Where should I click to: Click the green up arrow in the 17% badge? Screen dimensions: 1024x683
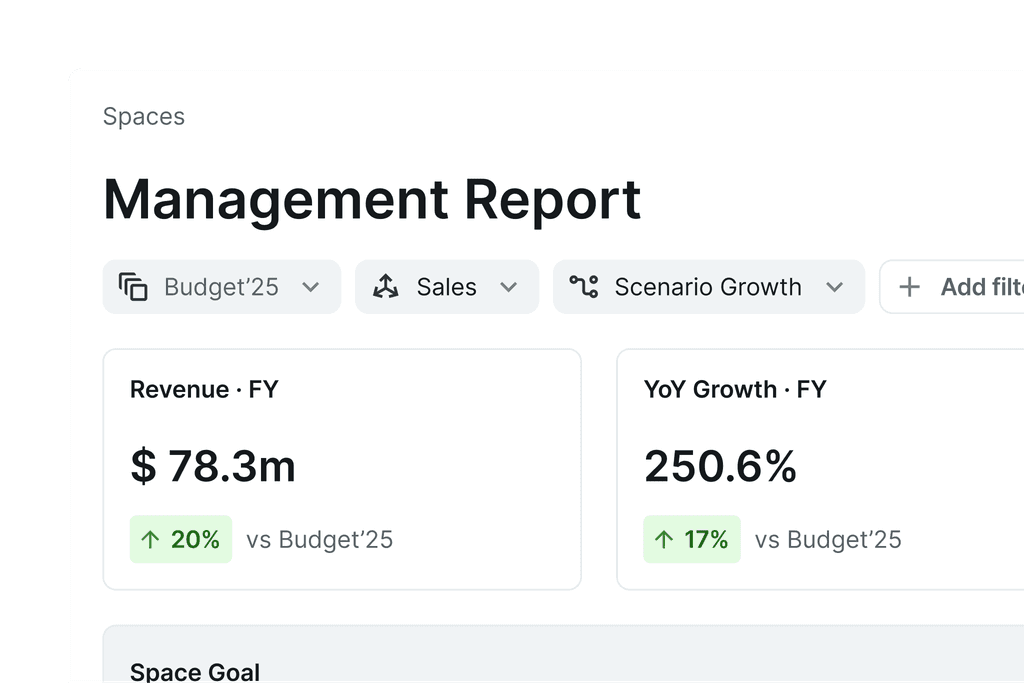tap(662, 539)
